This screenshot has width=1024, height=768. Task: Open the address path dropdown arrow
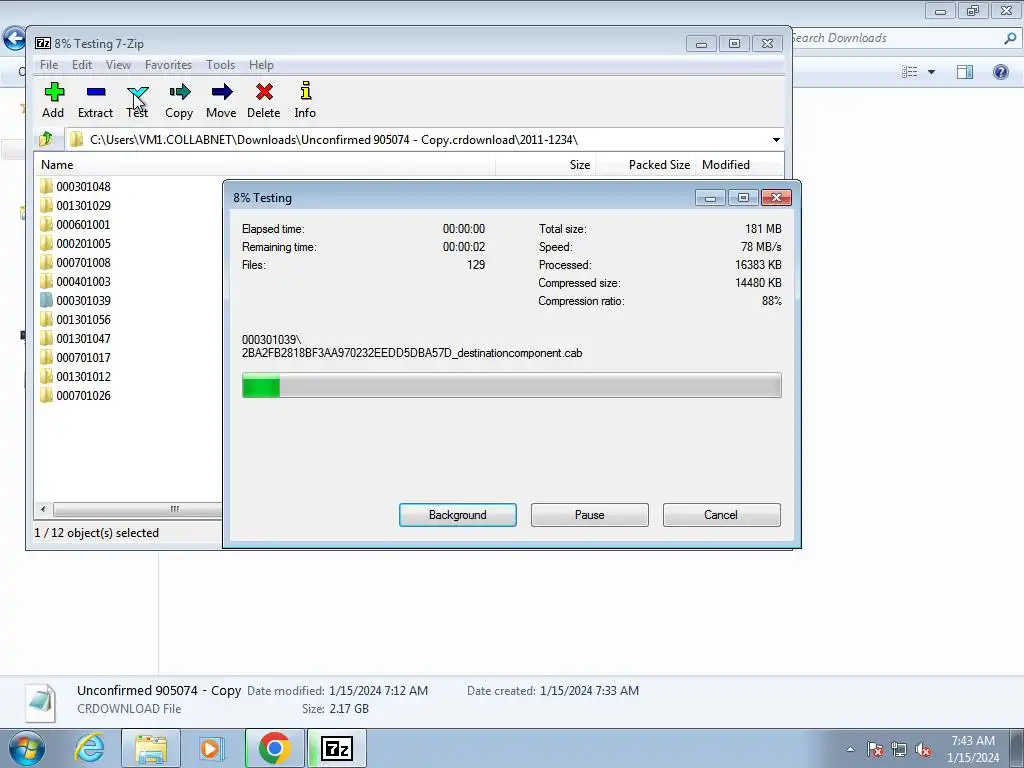click(776, 140)
